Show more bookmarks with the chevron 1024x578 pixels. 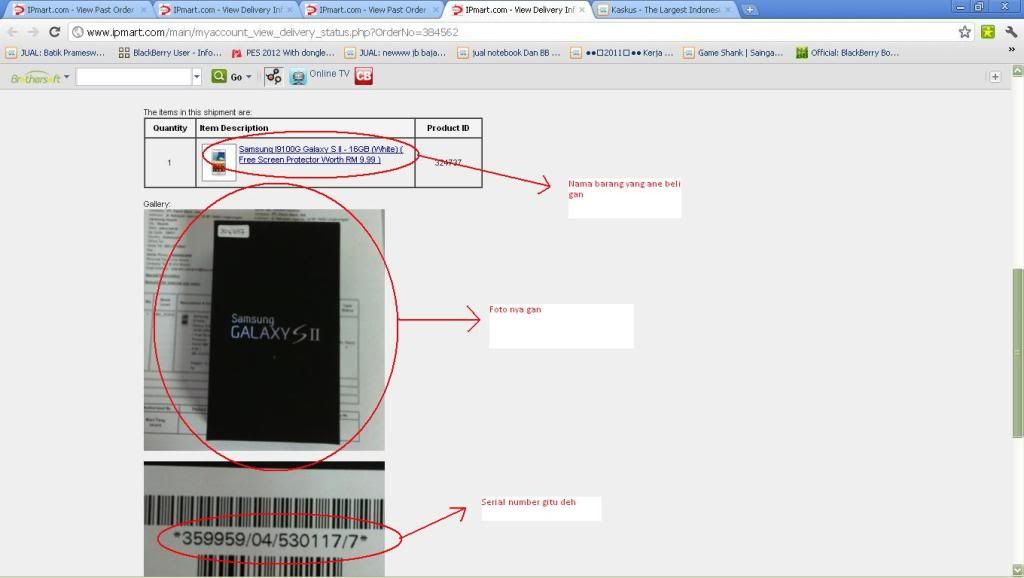coord(1012,50)
